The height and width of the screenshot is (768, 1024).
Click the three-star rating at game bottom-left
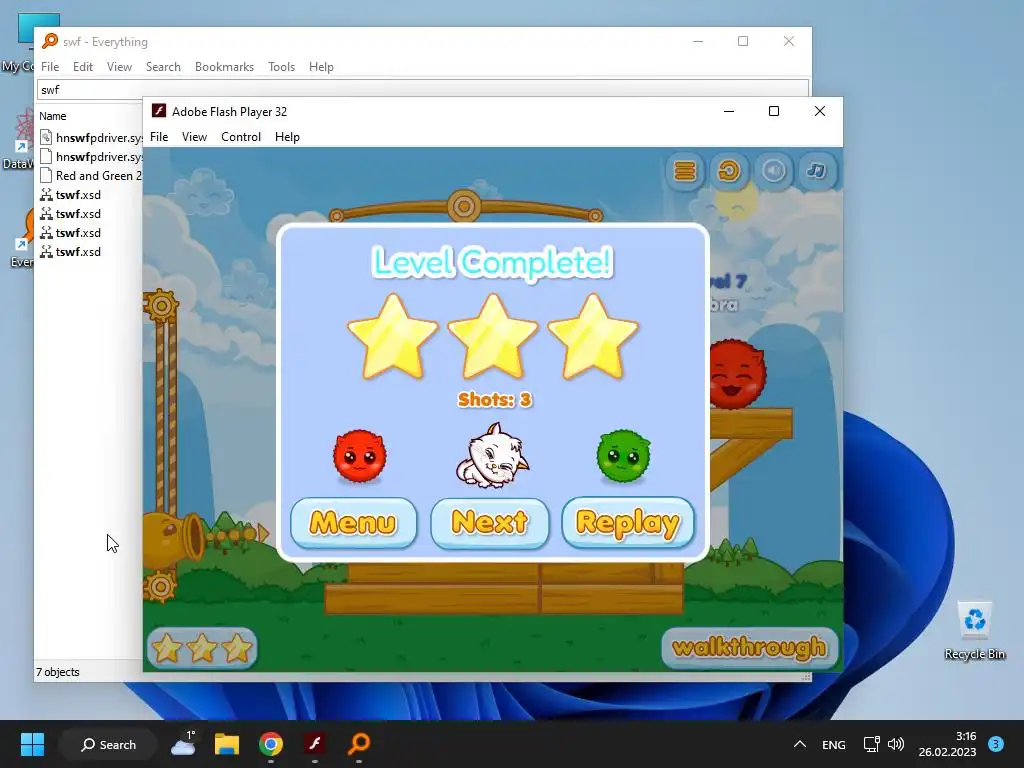click(202, 648)
